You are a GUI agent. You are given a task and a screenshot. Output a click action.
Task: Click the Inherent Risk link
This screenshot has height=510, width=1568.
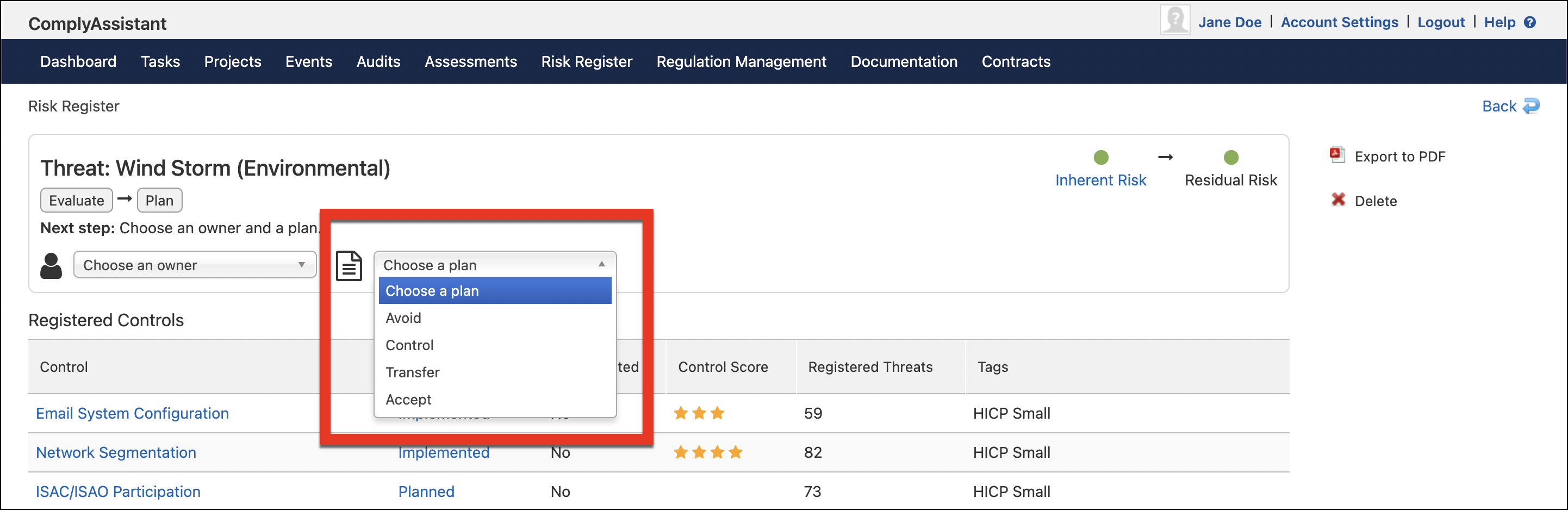pyautogui.click(x=1100, y=180)
